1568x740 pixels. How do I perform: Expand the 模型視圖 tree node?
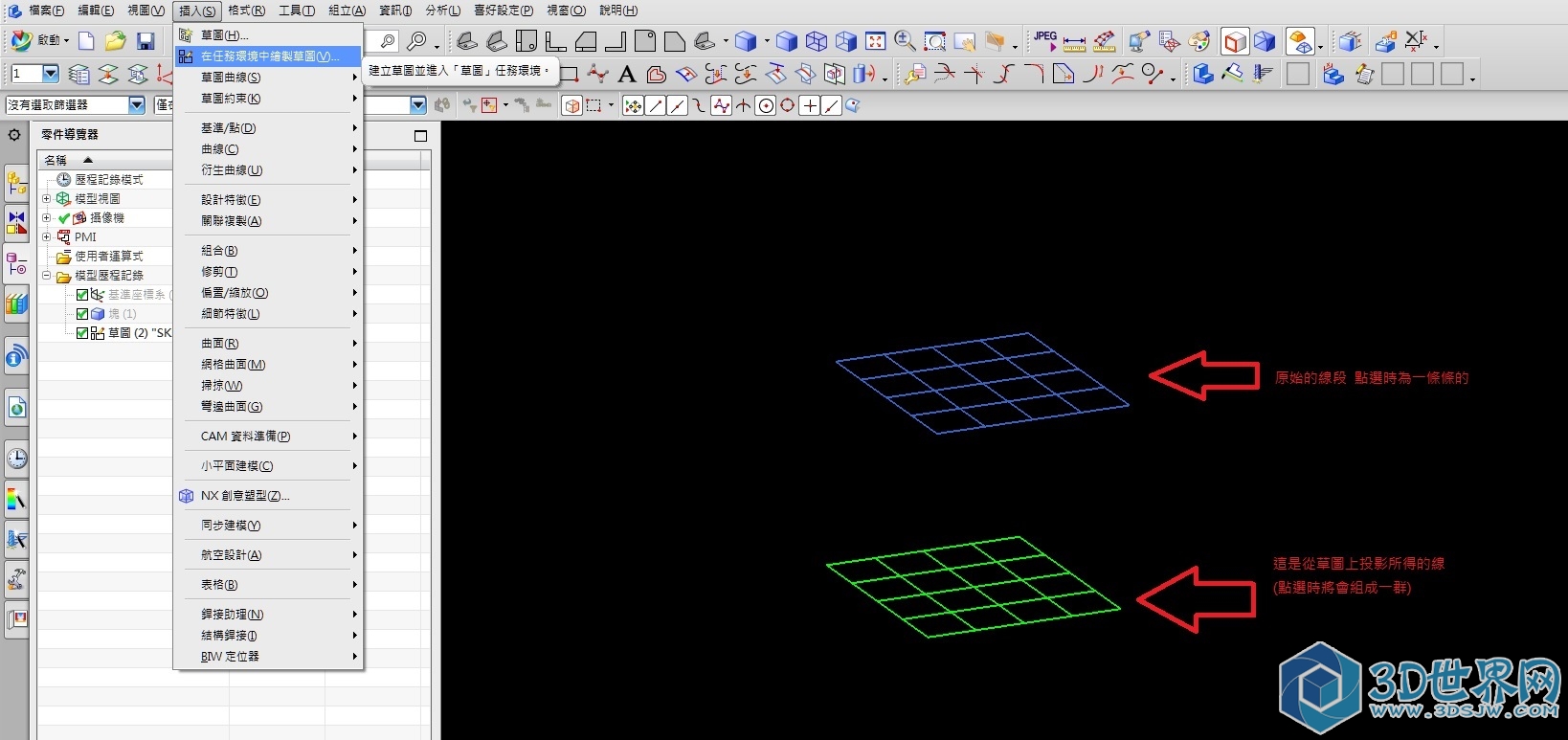46,199
